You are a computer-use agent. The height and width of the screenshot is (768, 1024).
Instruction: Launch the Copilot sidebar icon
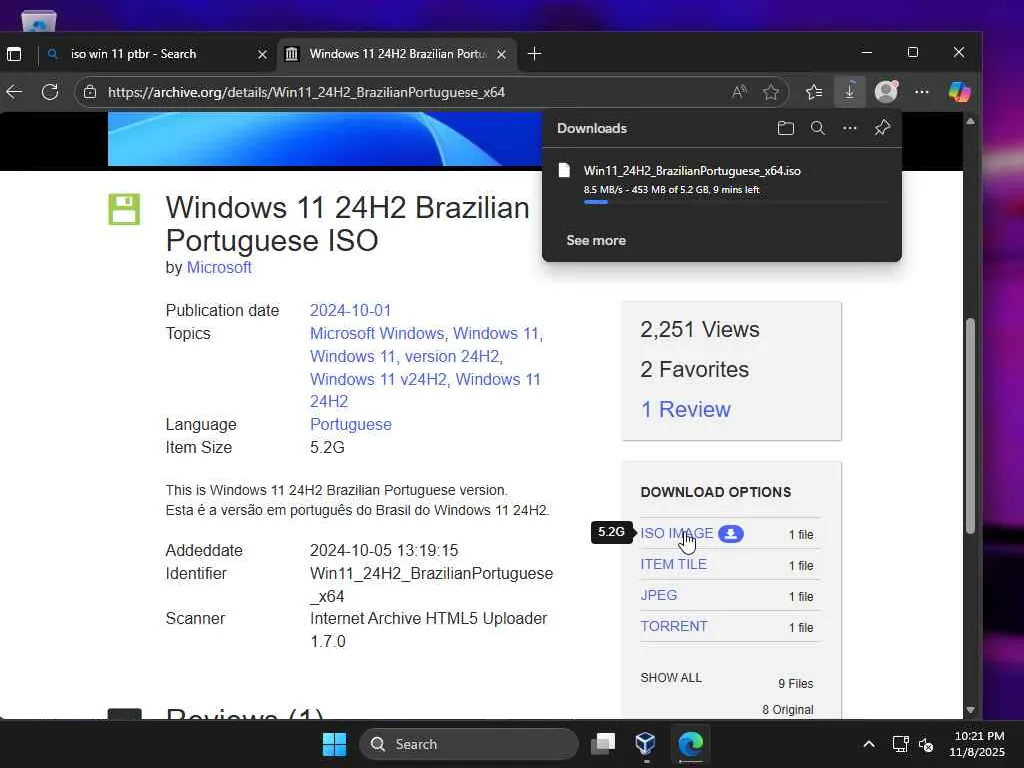coord(959,91)
